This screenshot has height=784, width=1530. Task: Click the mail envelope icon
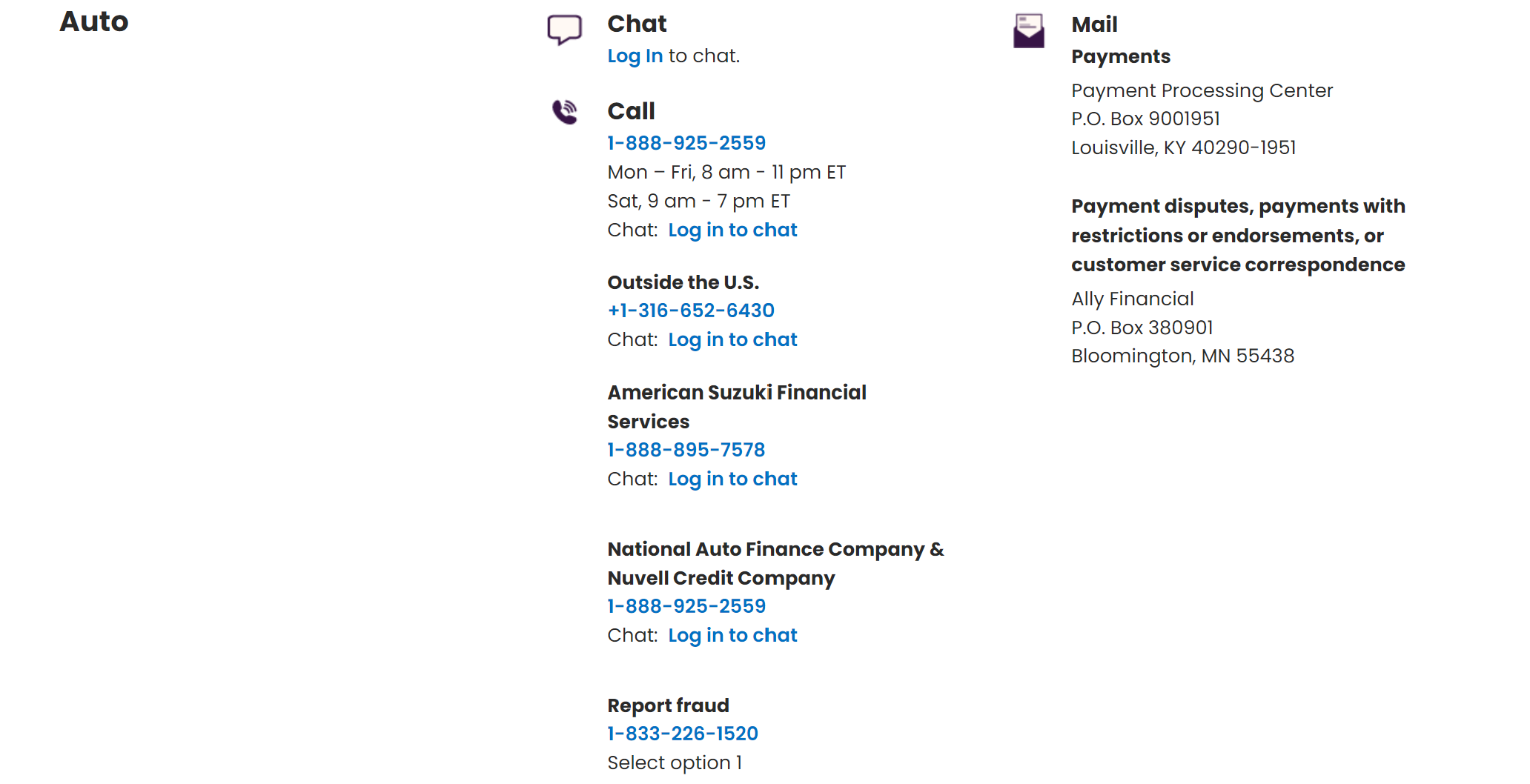tap(1028, 30)
